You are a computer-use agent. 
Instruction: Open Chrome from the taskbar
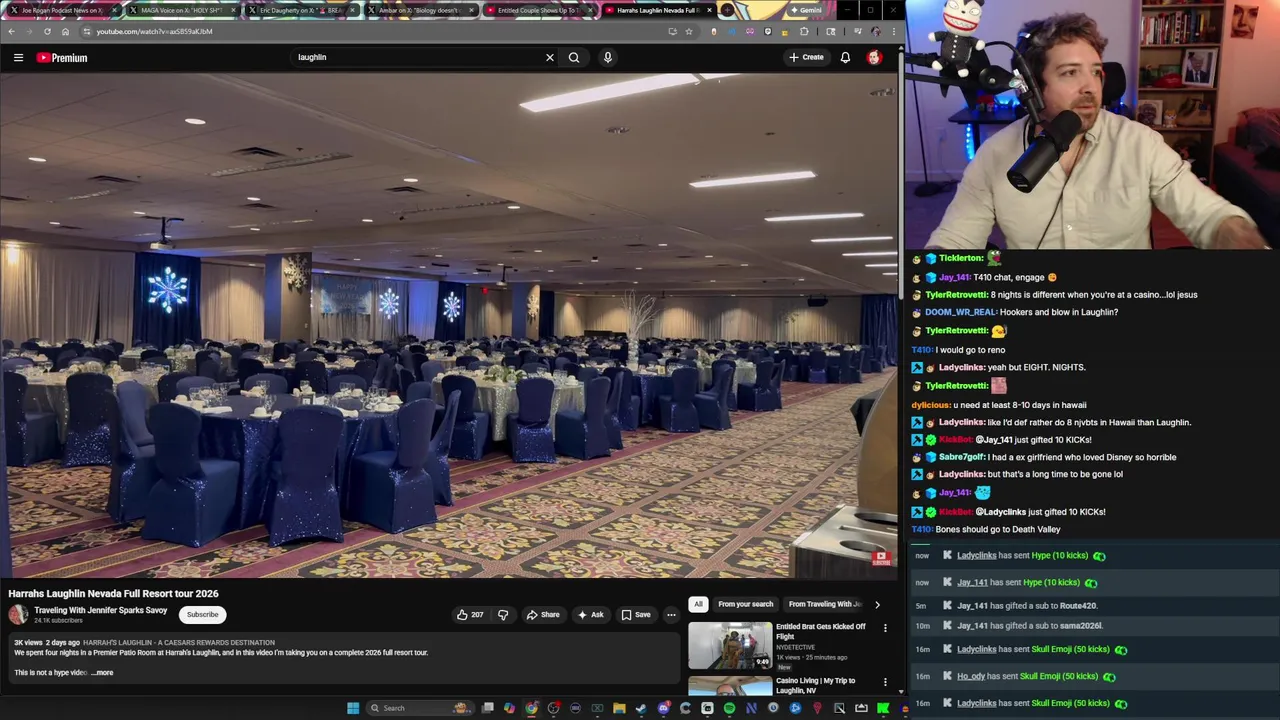tap(531, 708)
